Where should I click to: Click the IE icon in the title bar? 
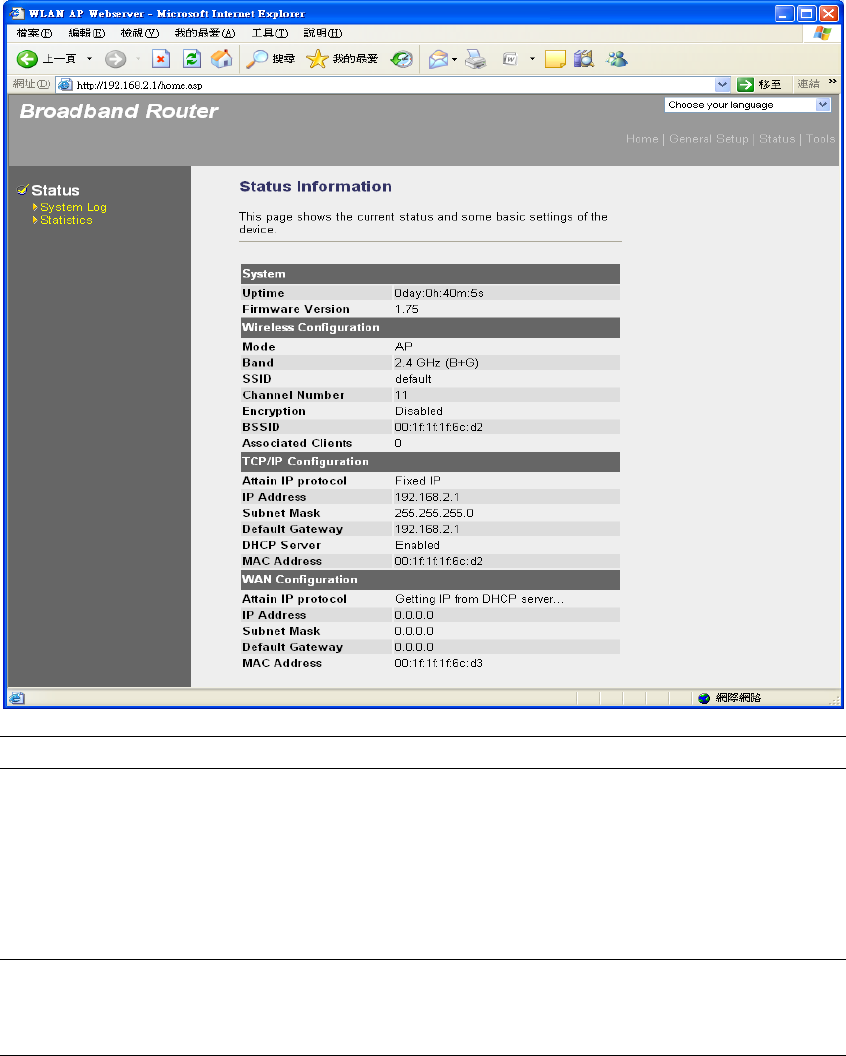tap(17, 13)
